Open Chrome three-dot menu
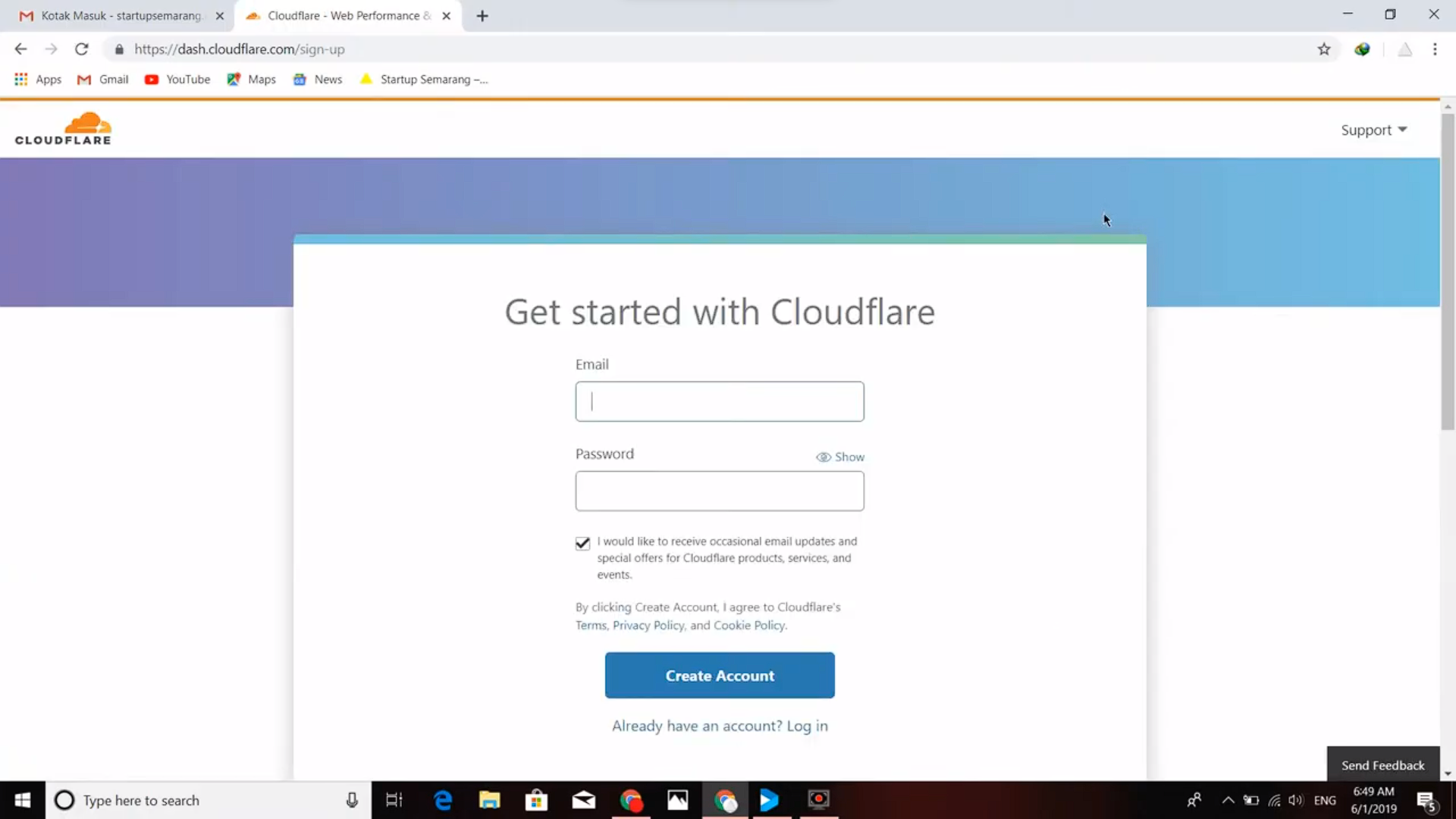Screen dimensions: 1456x819 (1435, 49)
